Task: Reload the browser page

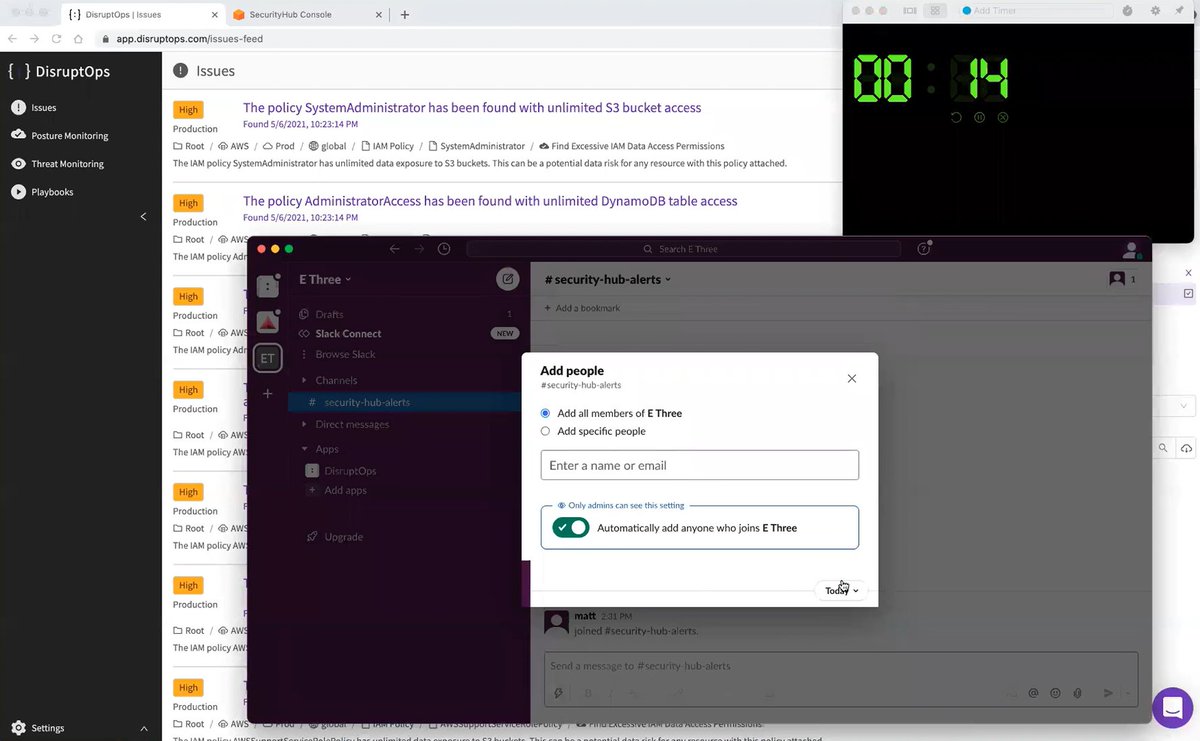Action: click(x=56, y=39)
